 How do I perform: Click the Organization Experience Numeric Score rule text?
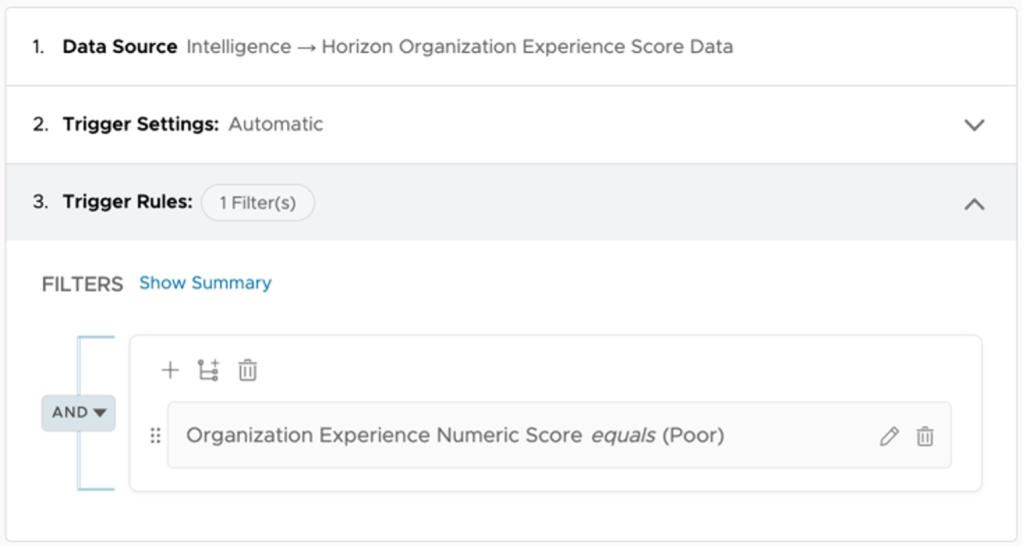click(x=384, y=436)
